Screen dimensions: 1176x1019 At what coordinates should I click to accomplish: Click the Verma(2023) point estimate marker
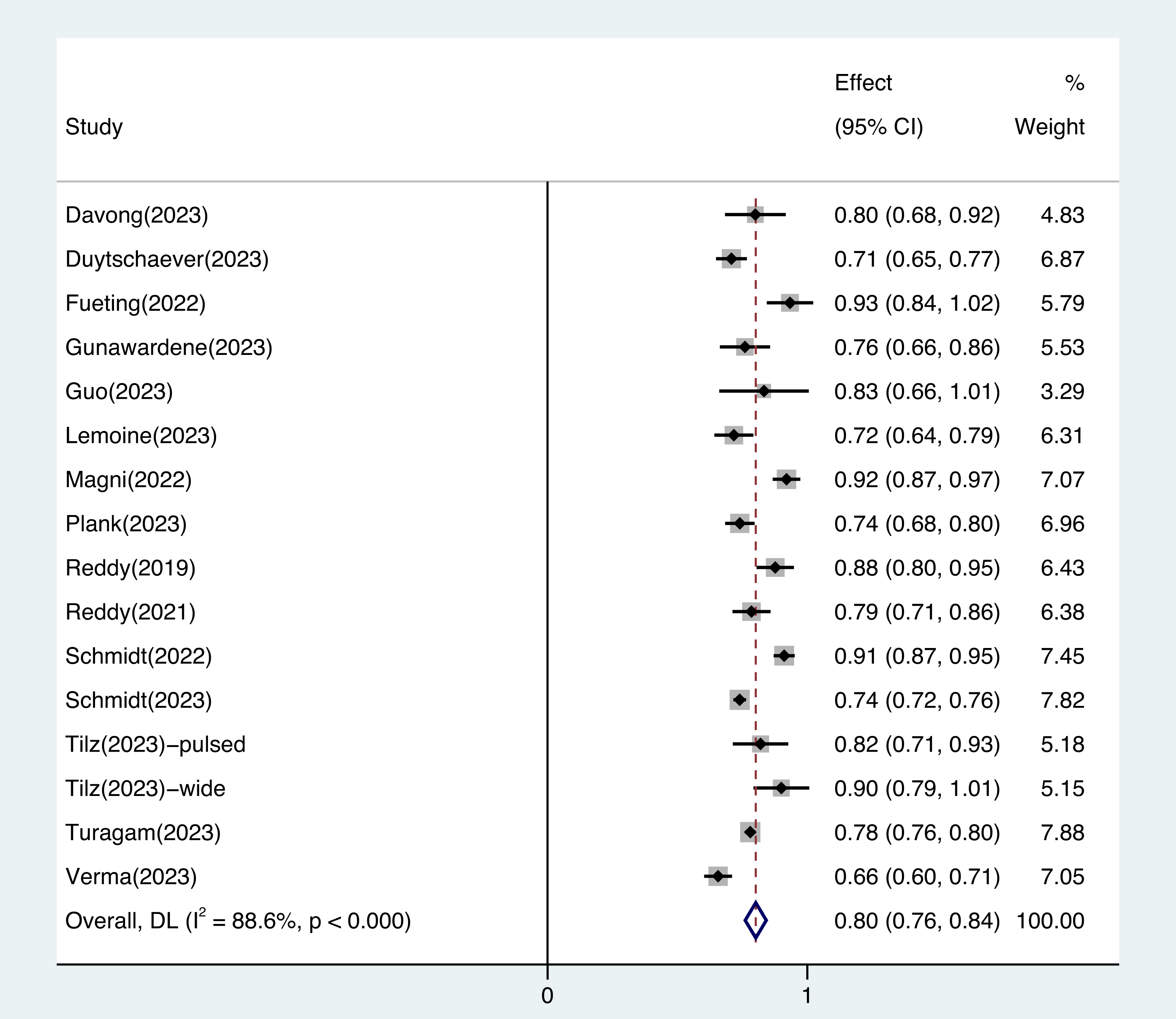tap(719, 876)
